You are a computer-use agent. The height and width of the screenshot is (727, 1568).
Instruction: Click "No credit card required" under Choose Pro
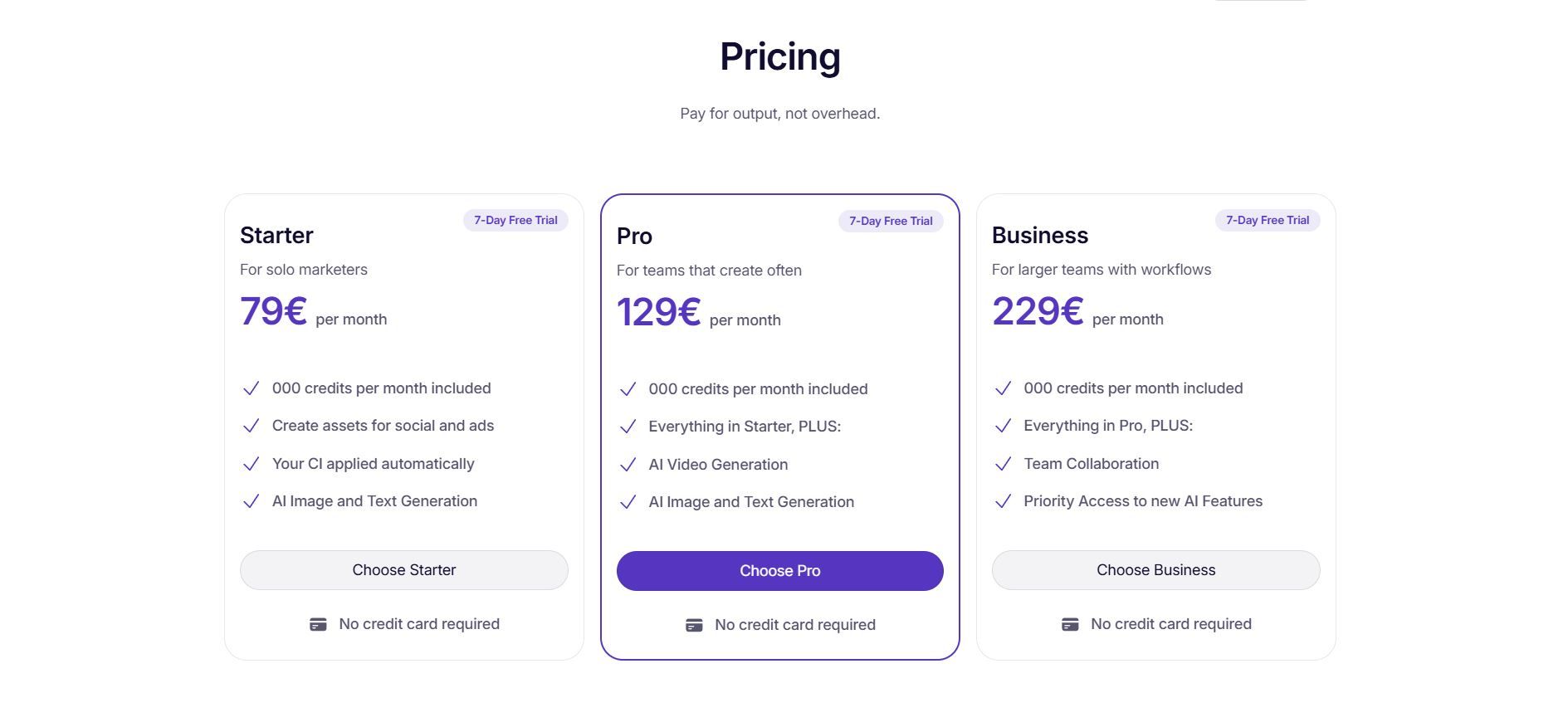(795, 624)
